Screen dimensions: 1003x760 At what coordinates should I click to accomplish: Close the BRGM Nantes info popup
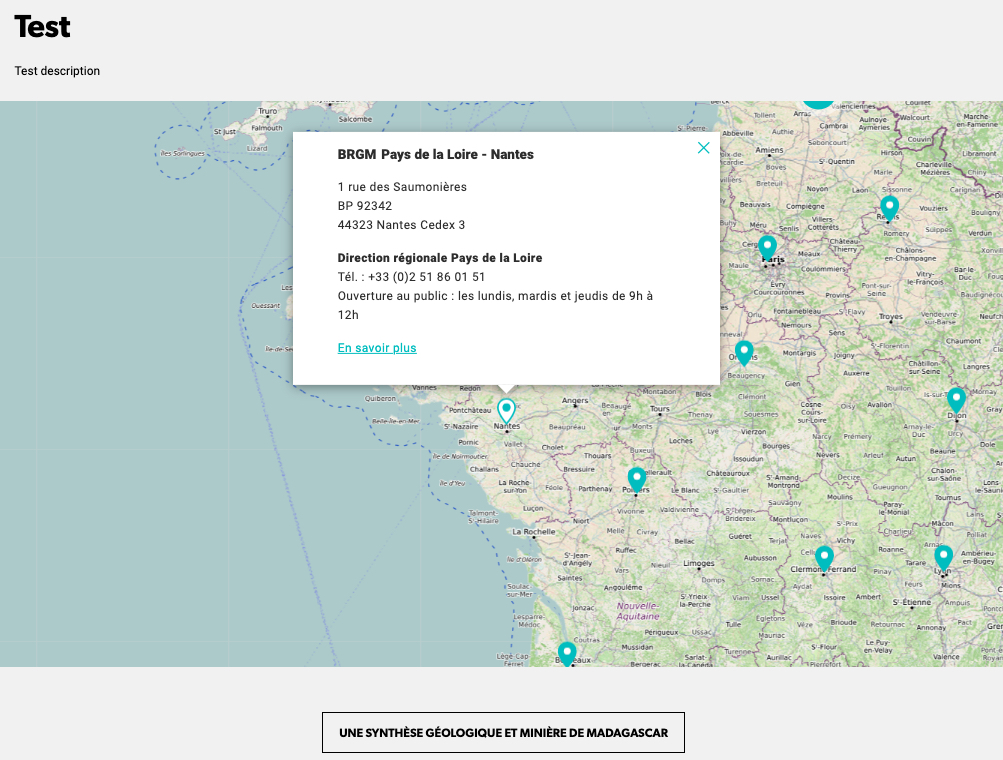pyautogui.click(x=703, y=148)
